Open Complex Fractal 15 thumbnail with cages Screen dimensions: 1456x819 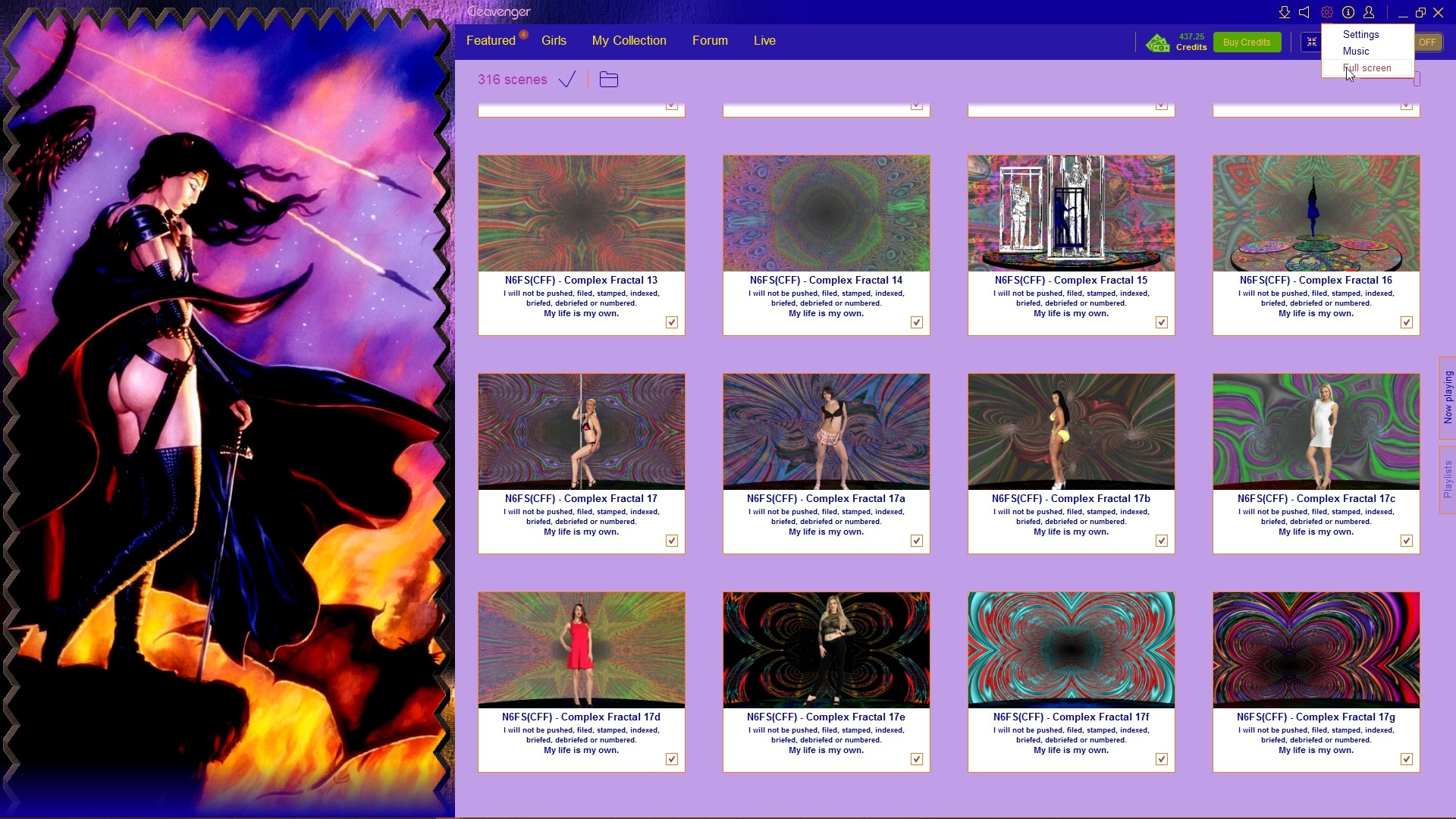click(x=1072, y=214)
